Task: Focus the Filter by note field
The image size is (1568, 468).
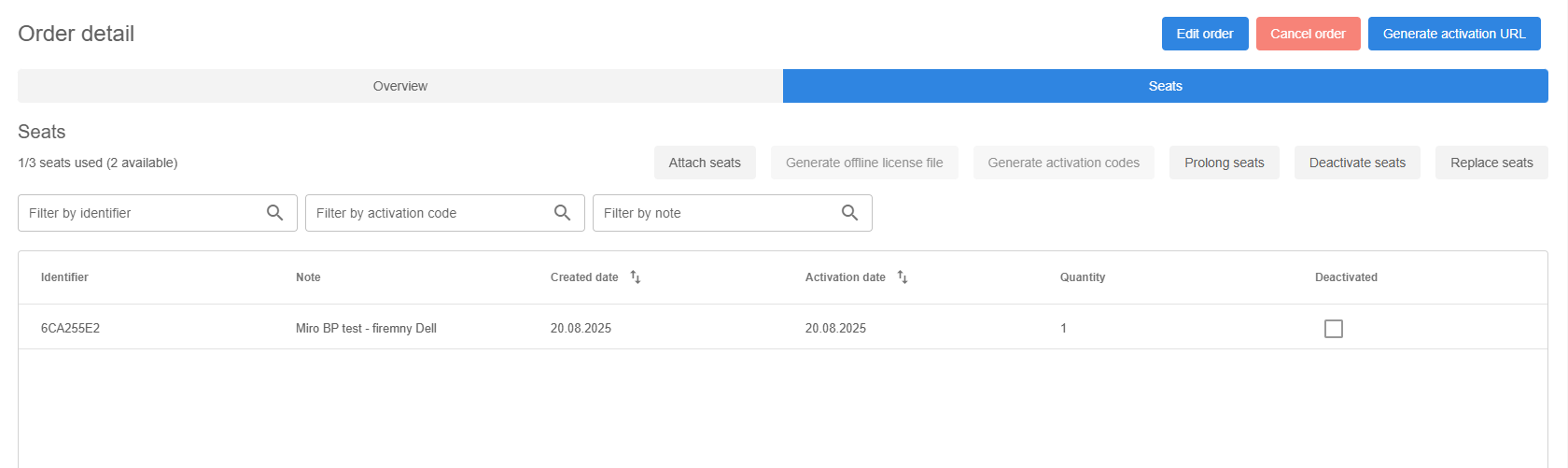Action: click(x=715, y=213)
